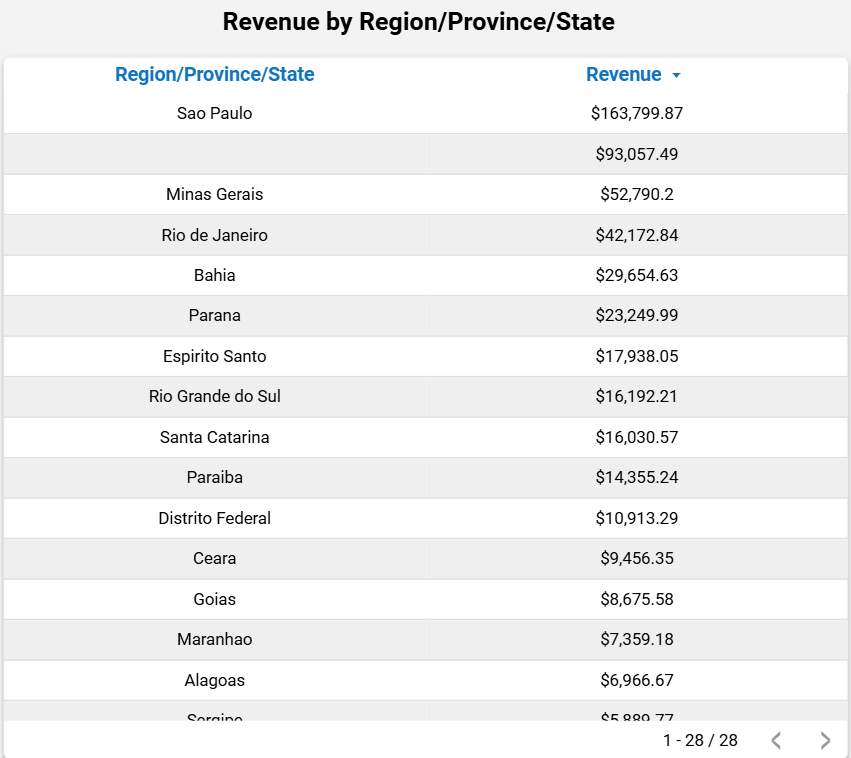Click the Ceara region cell
Screen dimensions: 851x758
tap(214, 558)
